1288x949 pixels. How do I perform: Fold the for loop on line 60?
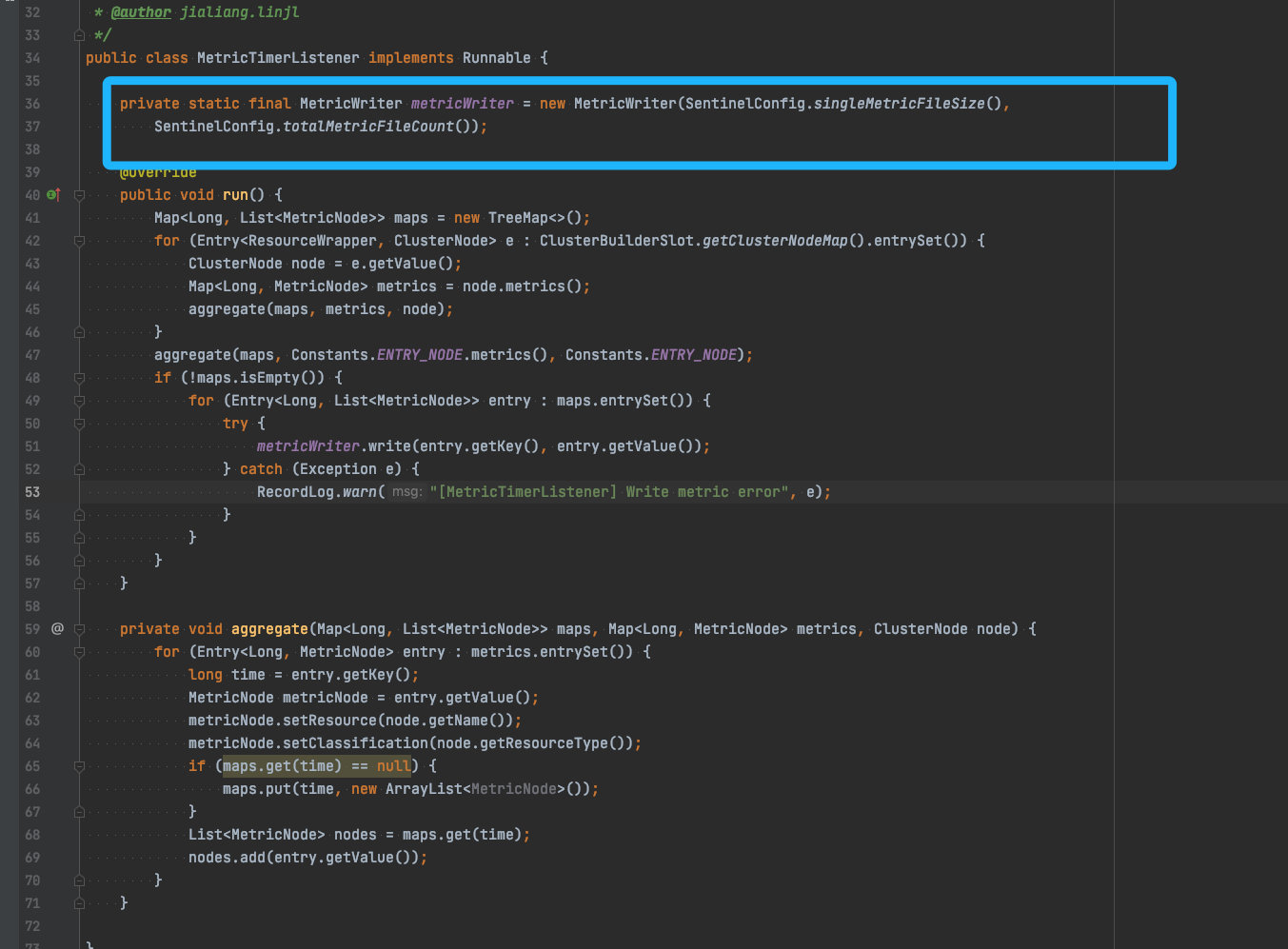(80, 652)
